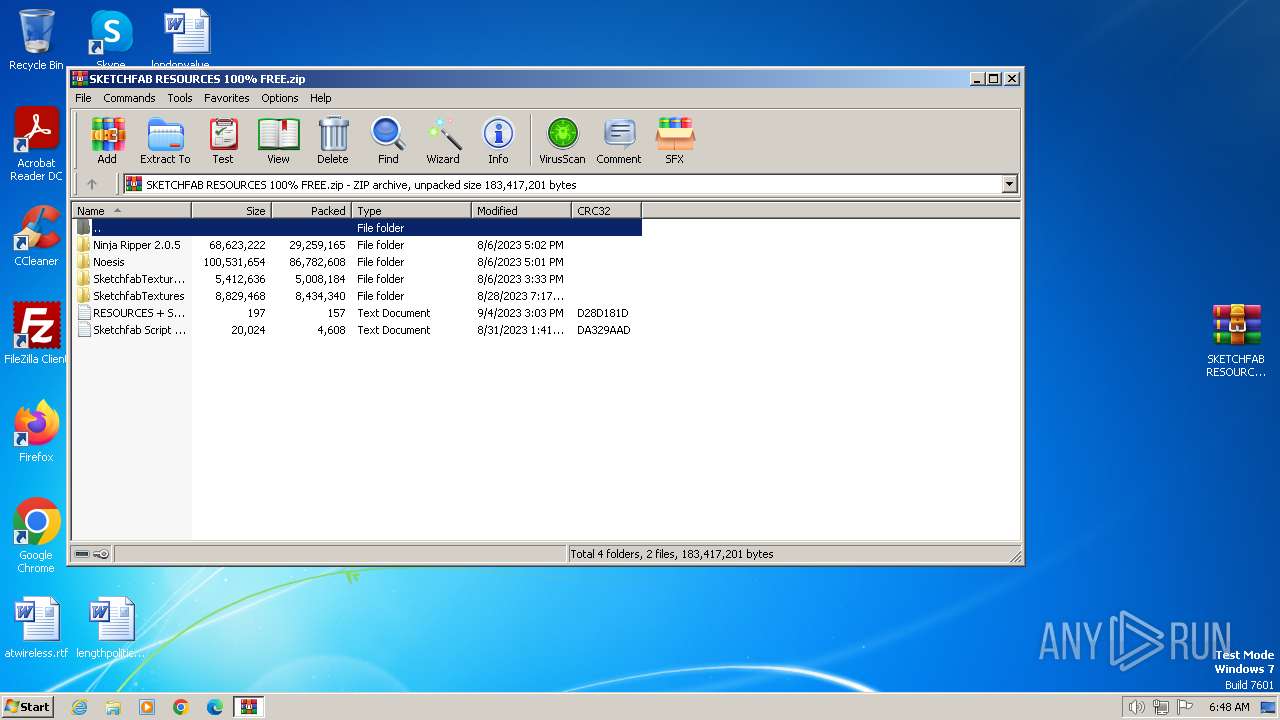Open the FileZilla Client desktop shortcut

[36, 334]
